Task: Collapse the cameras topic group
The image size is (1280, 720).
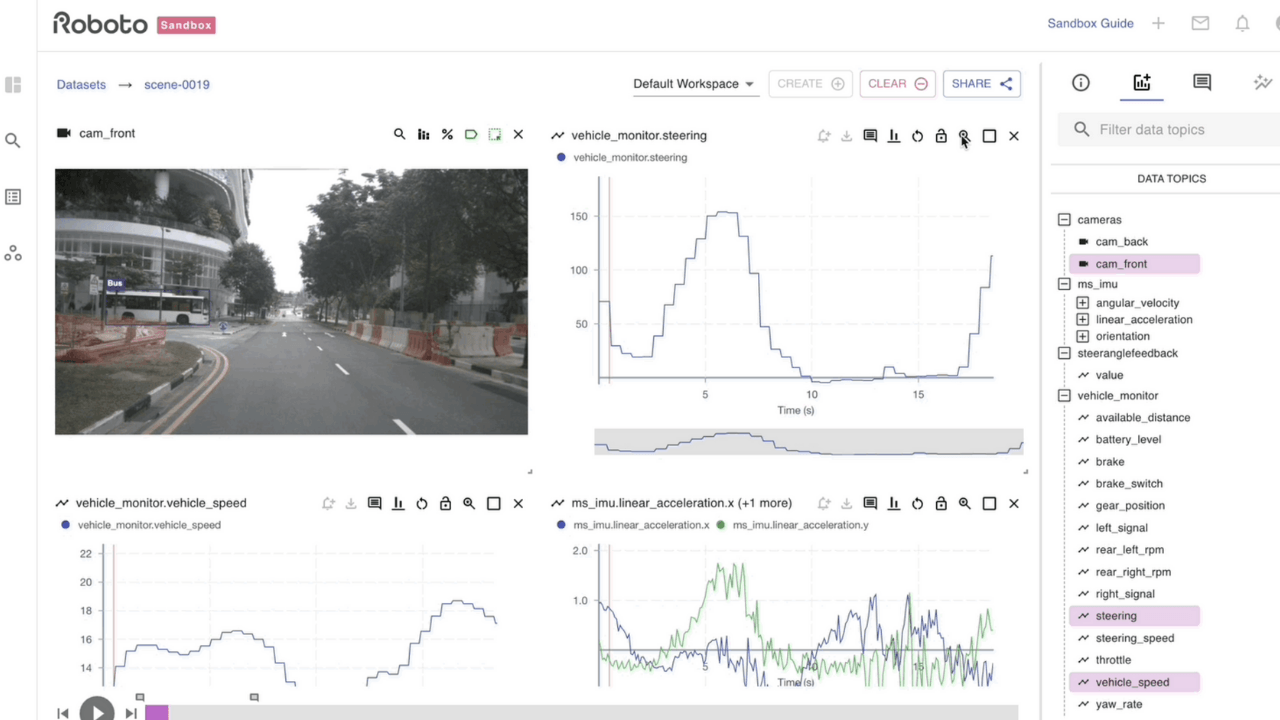Action: (1064, 220)
